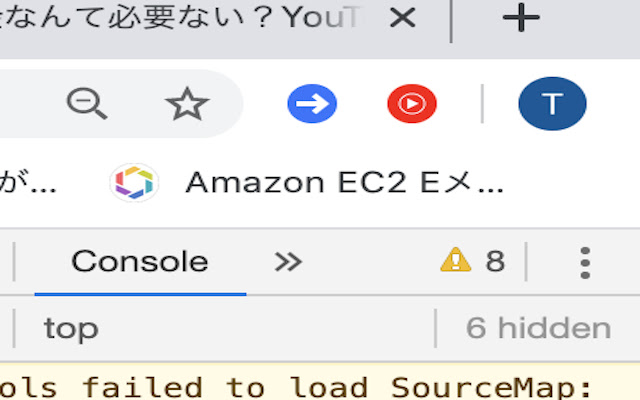This screenshot has width=640, height=400.
Task: Click the blue arrow extension icon
Action: (x=312, y=104)
